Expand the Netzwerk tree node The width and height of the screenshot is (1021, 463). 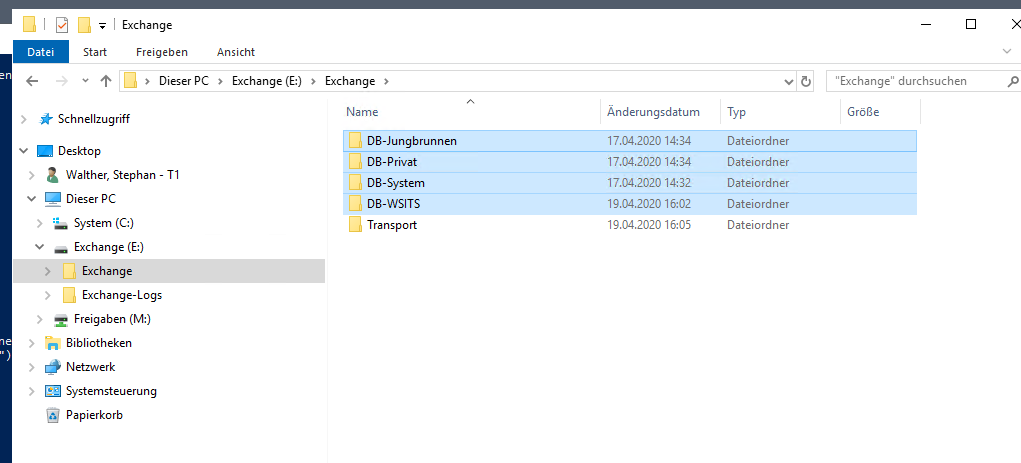(31, 367)
